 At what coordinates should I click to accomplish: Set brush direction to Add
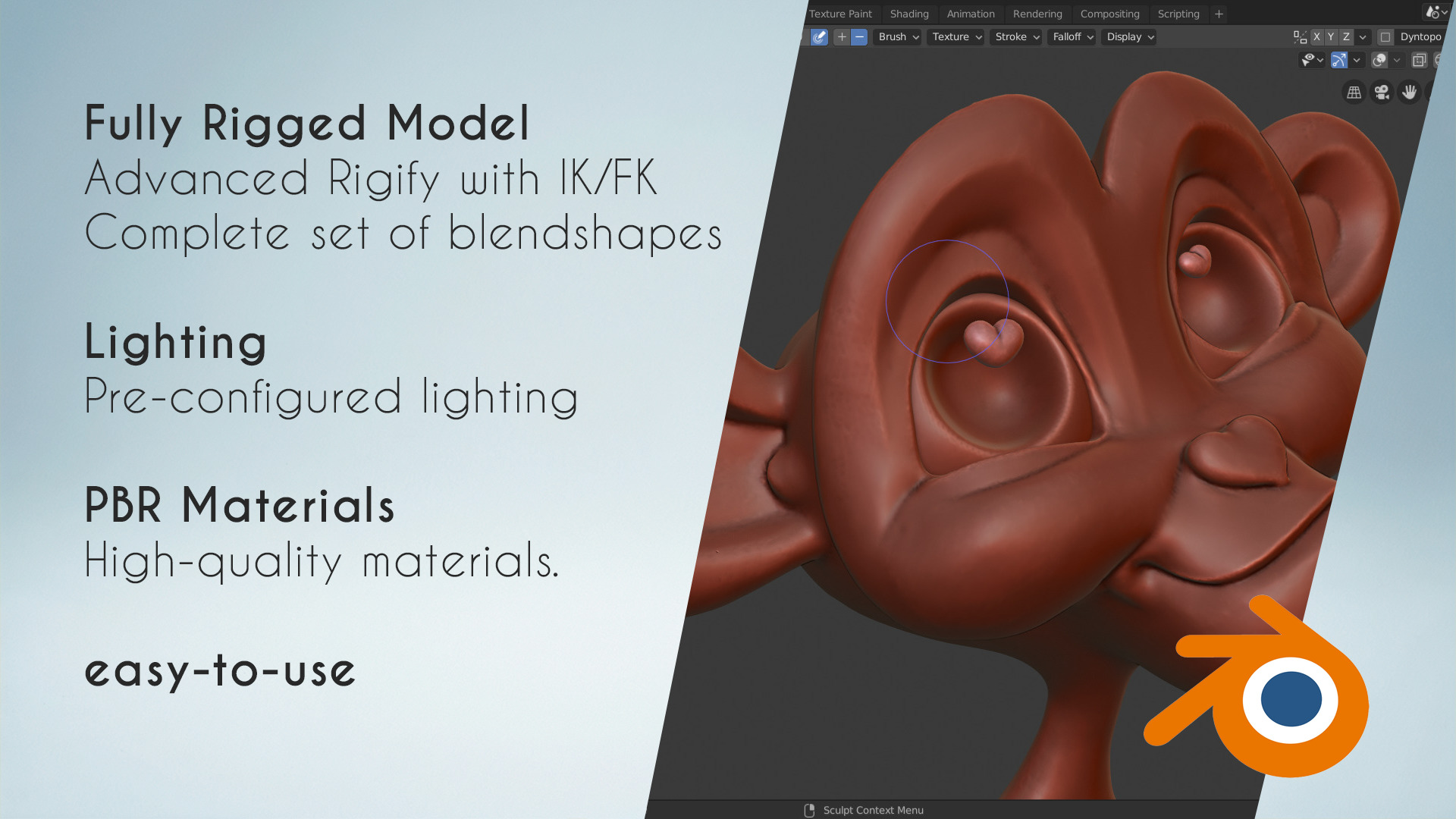pyautogui.click(x=842, y=37)
